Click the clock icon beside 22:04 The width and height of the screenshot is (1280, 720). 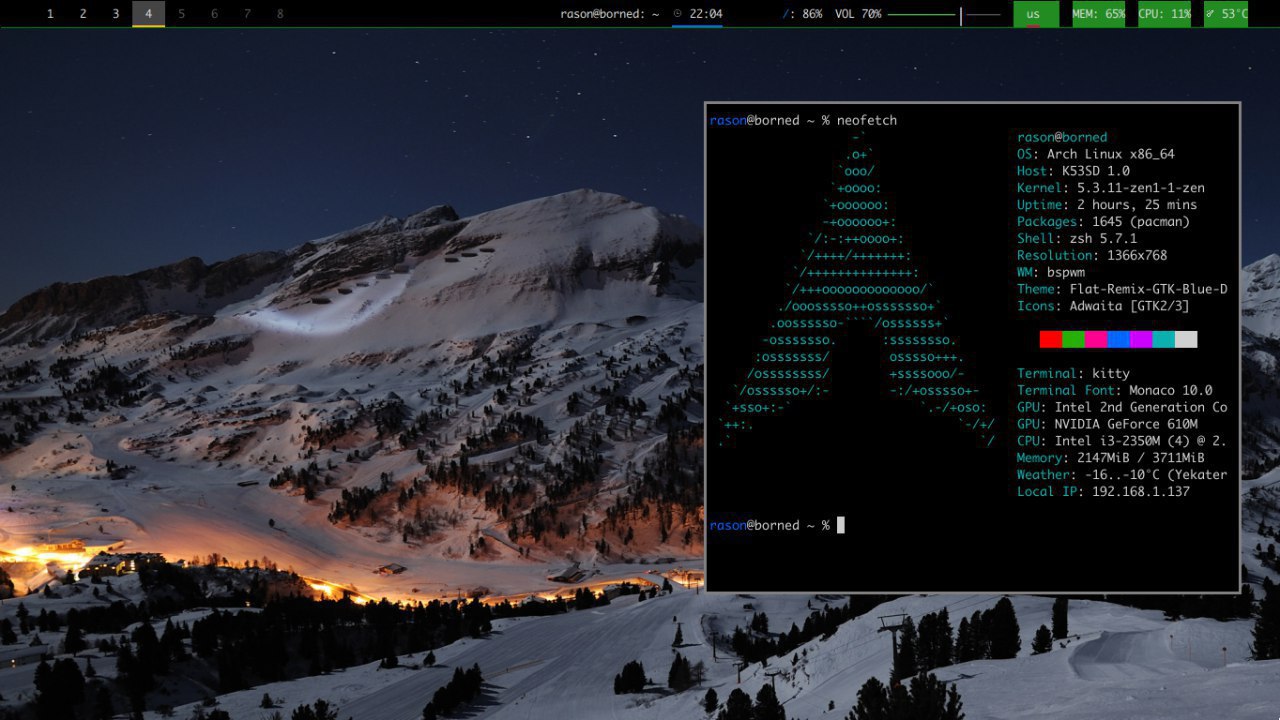coord(678,14)
